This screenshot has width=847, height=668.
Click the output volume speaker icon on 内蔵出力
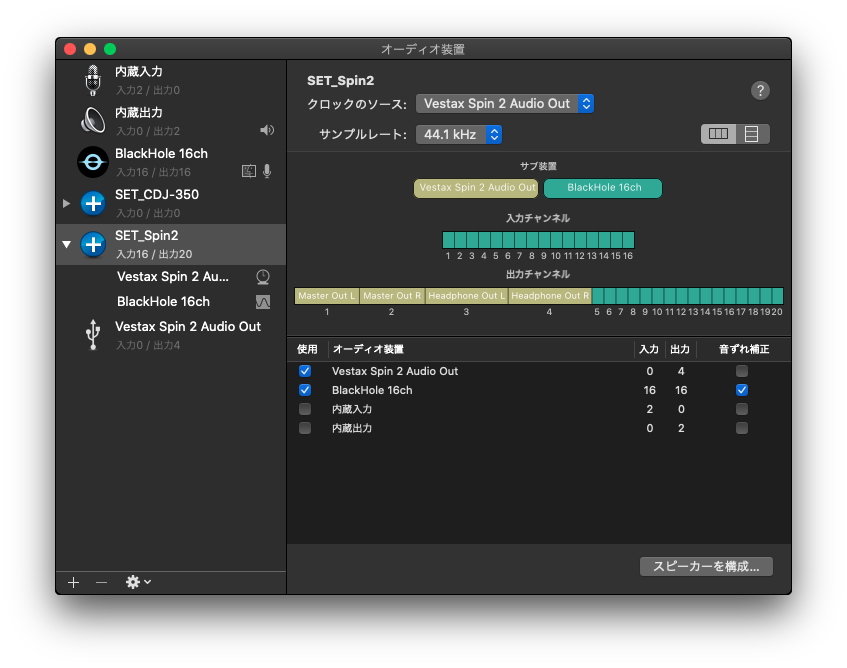point(267,130)
